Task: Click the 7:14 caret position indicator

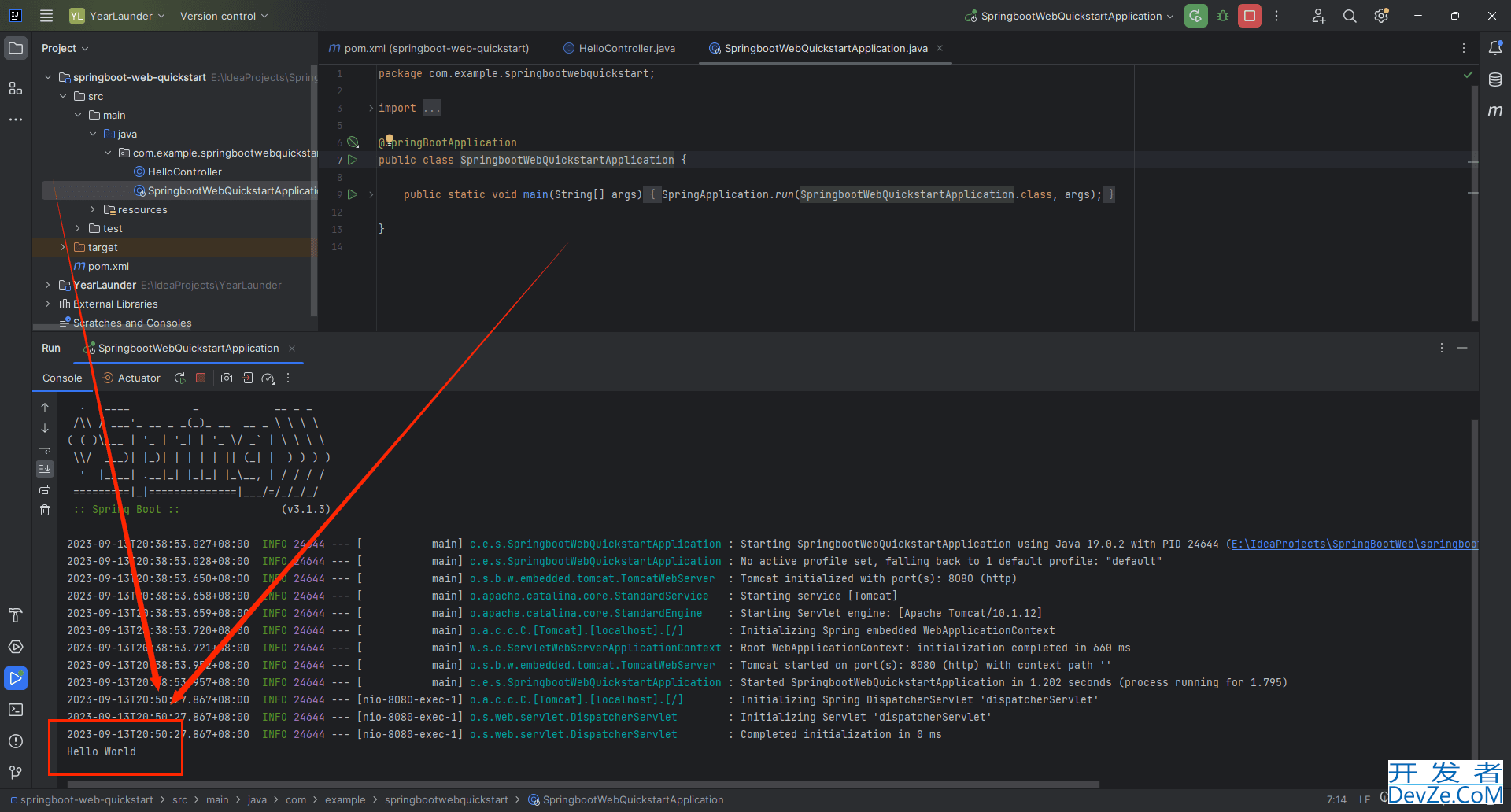Action: click(1336, 799)
